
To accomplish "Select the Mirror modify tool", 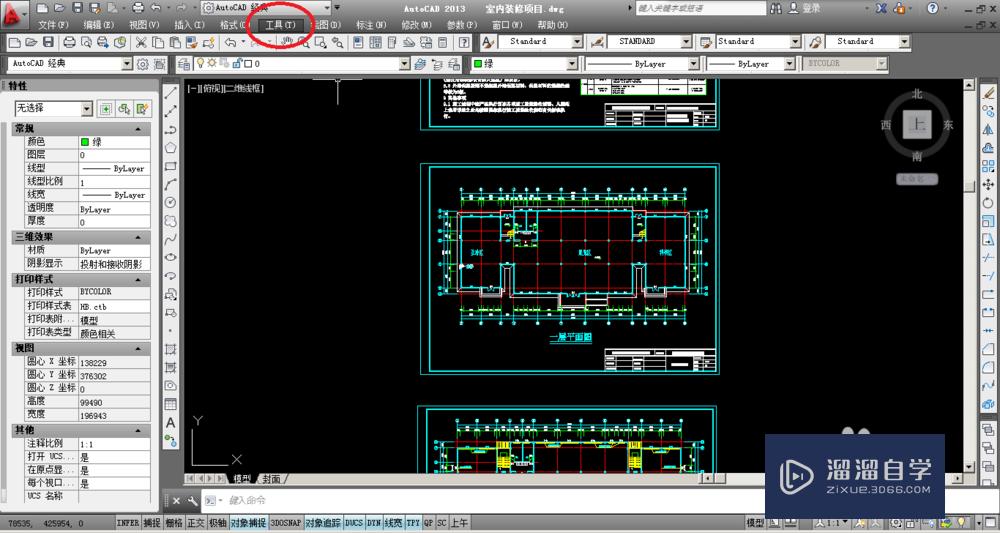I will point(988,129).
